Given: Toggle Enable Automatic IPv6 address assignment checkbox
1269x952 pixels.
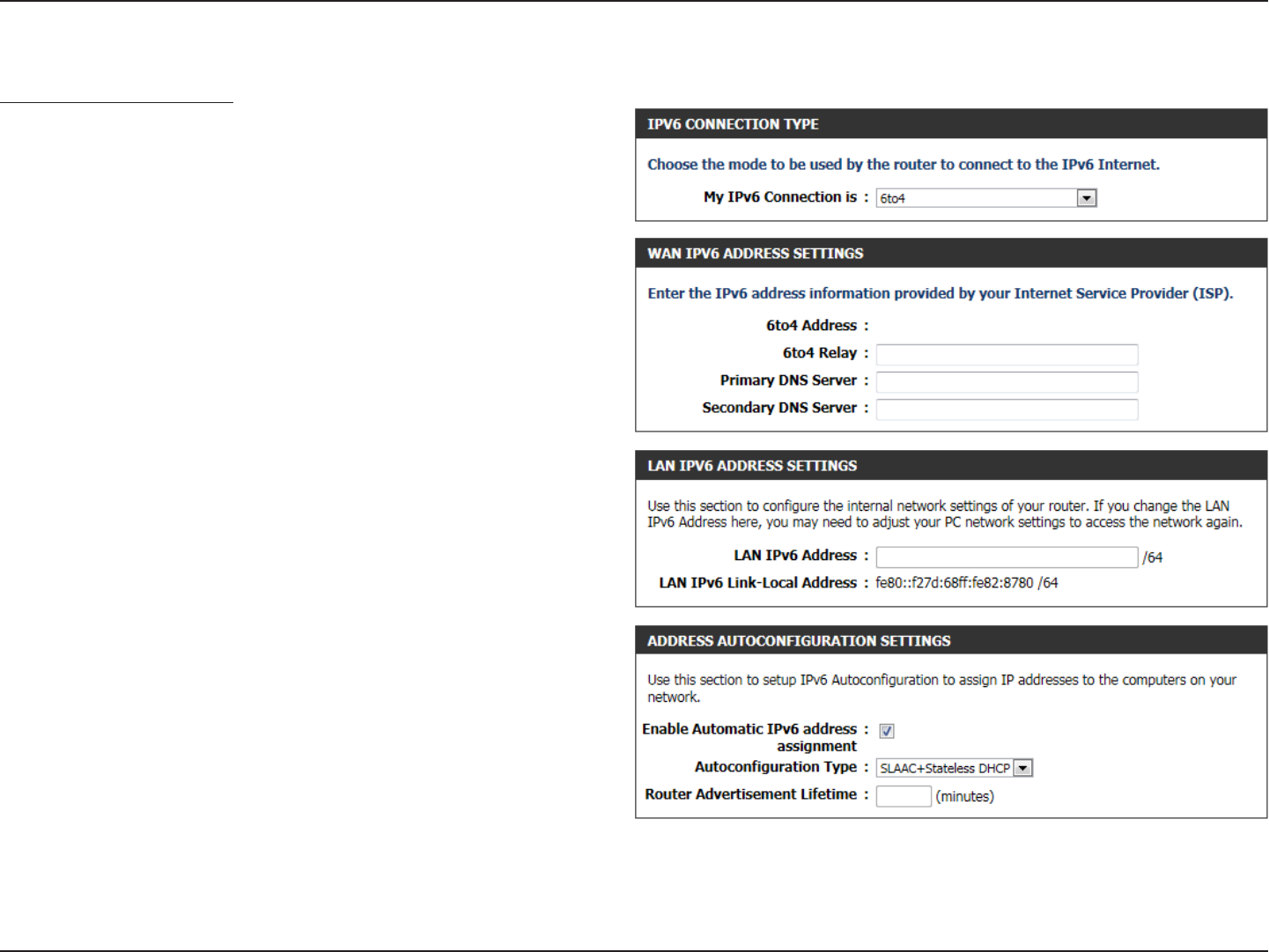Looking at the screenshot, I should pyautogui.click(x=887, y=731).
